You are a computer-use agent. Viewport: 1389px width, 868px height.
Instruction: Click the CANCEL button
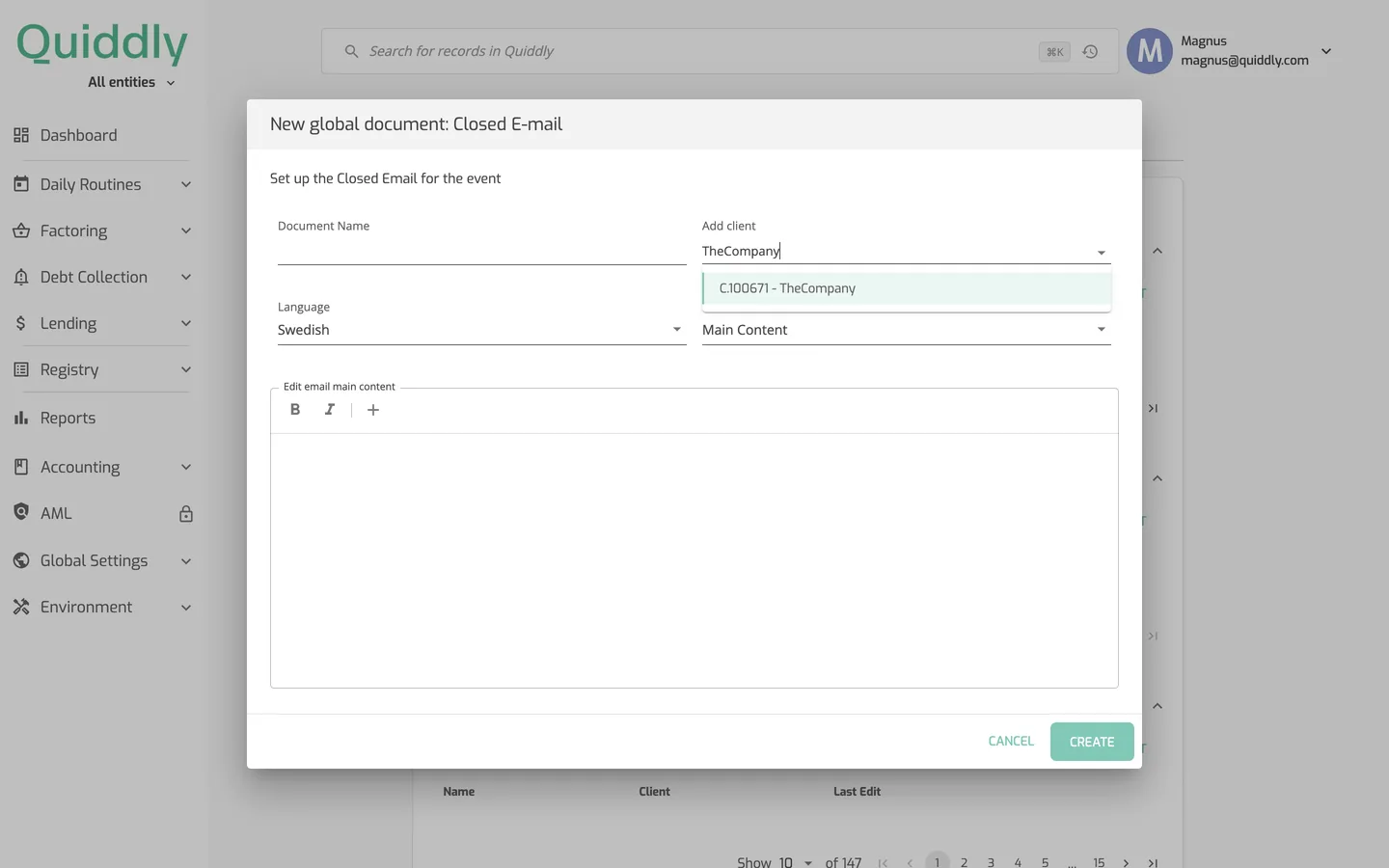click(1011, 742)
